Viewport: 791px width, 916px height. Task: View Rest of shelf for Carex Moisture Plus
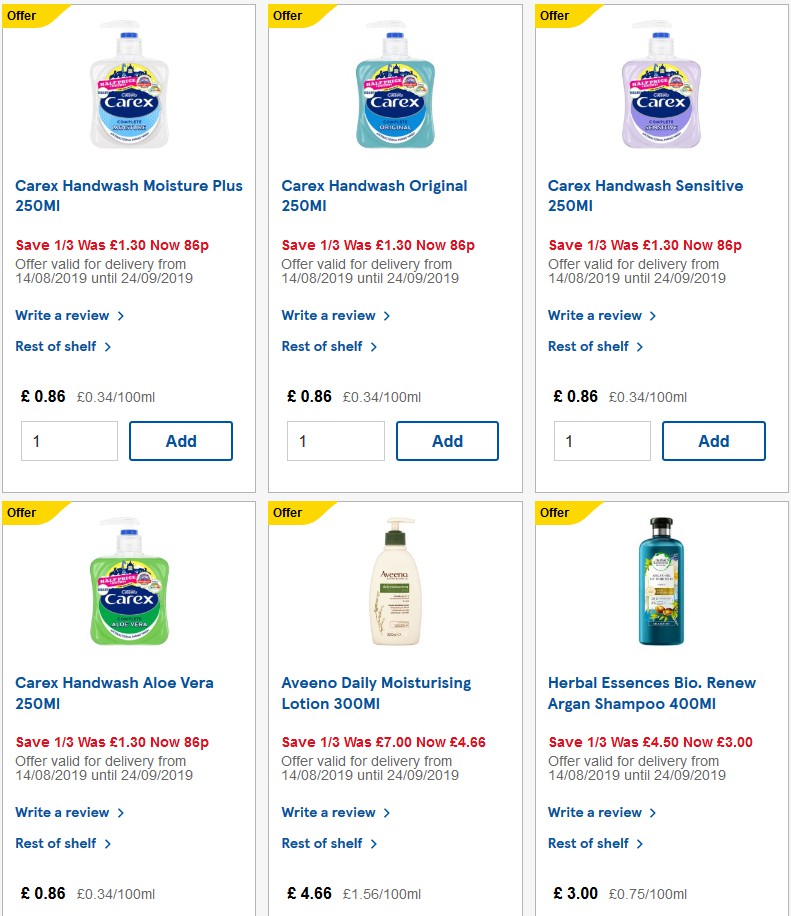coord(57,346)
